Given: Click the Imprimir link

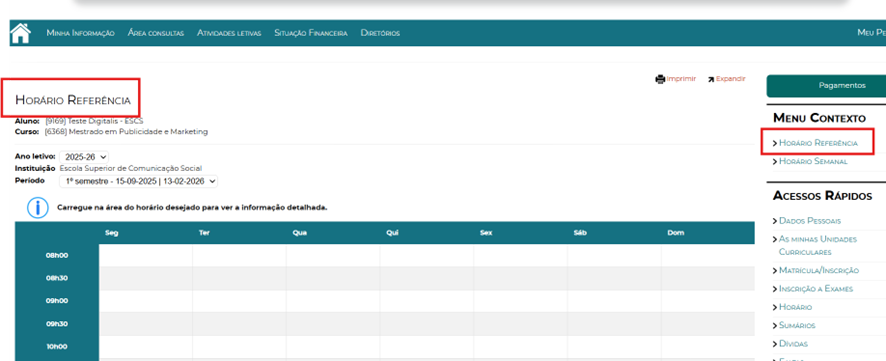Looking at the screenshot, I should (x=681, y=79).
